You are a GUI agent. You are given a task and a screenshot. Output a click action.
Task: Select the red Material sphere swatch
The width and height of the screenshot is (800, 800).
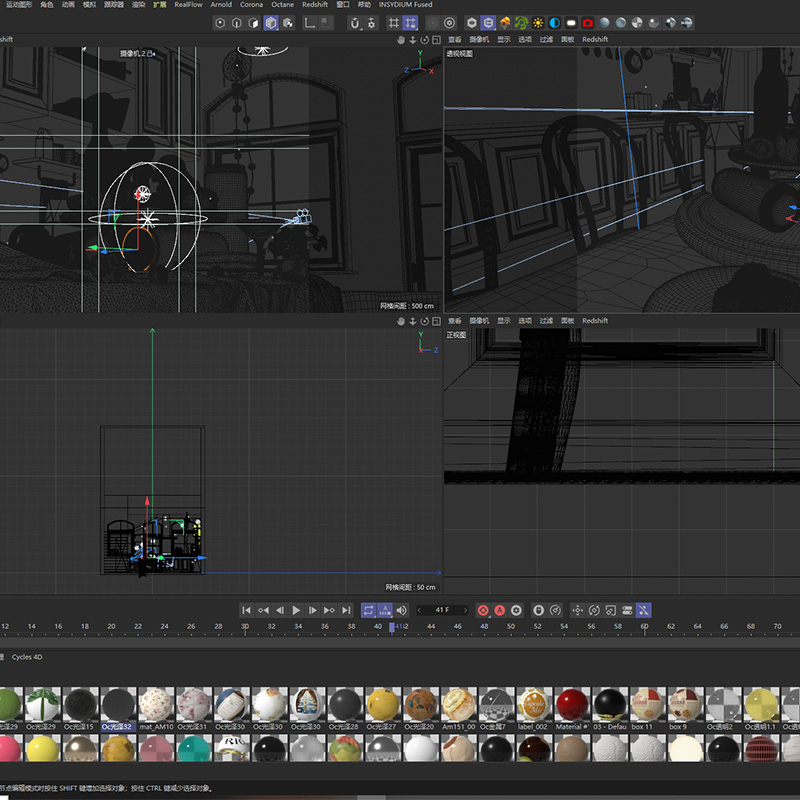(x=571, y=703)
